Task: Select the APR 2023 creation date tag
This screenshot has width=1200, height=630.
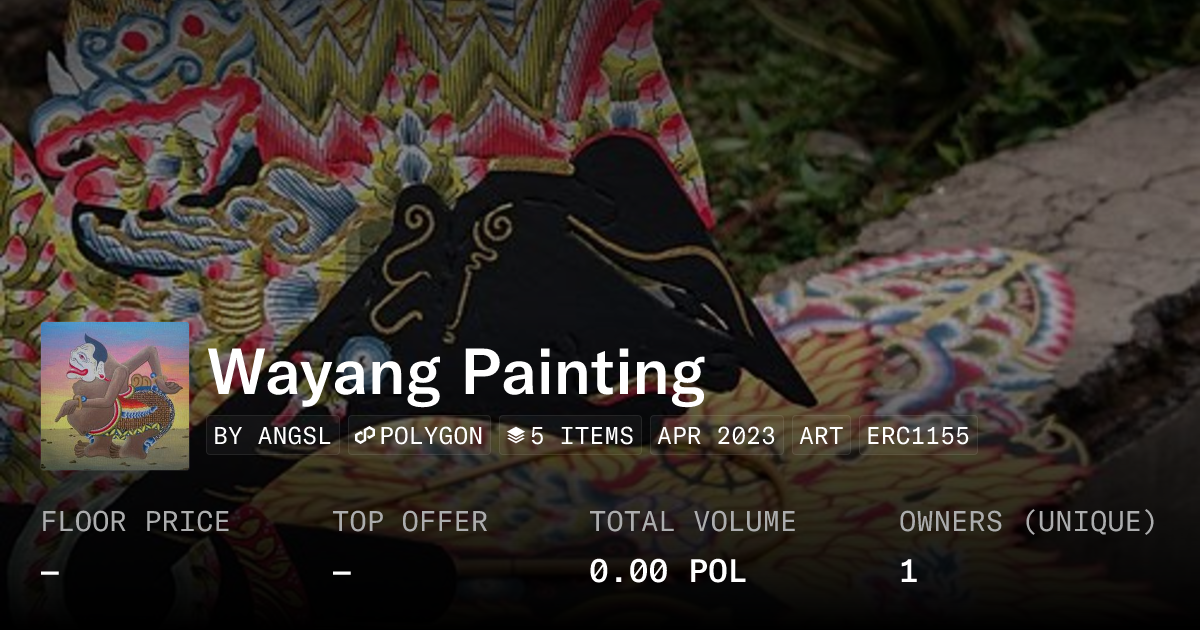Action: pos(717,436)
